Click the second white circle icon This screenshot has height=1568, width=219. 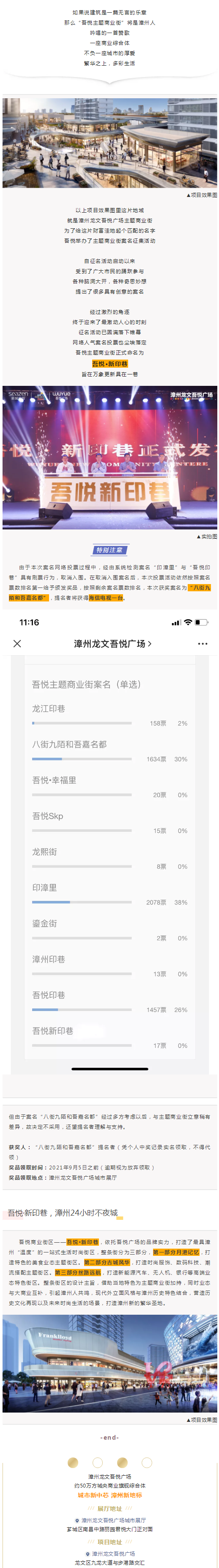point(97,1462)
